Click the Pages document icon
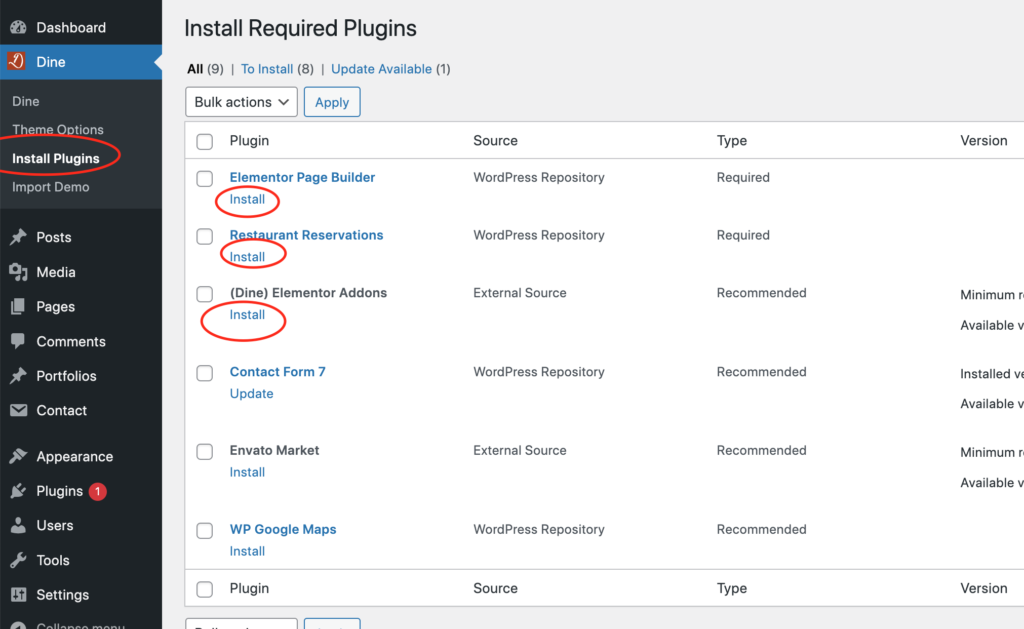This screenshot has width=1024, height=629. [x=18, y=306]
